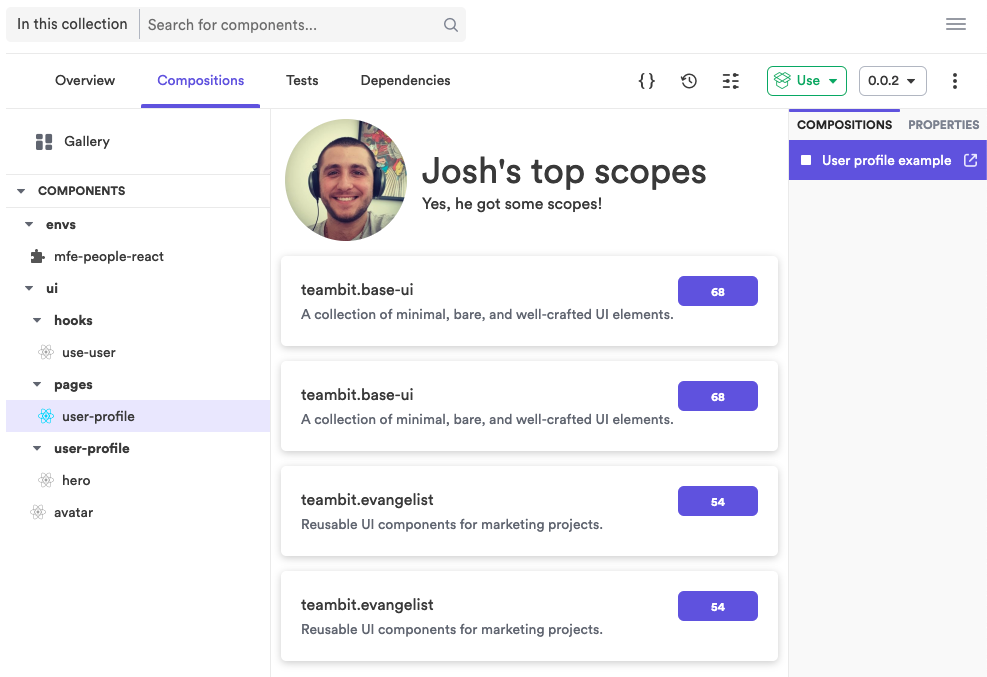Click the 54 badge on second teambit.evangelist card

click(718, 607)
